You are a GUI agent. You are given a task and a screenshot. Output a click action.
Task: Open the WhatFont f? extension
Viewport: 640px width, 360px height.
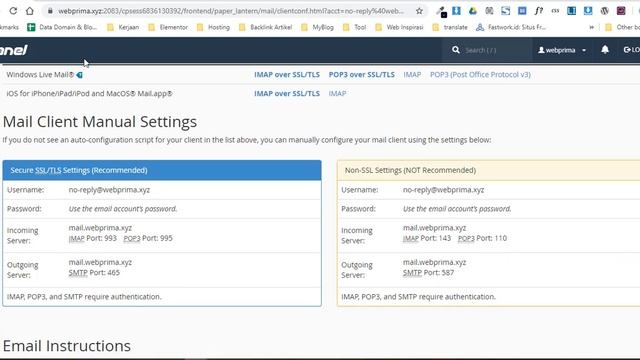539,11
